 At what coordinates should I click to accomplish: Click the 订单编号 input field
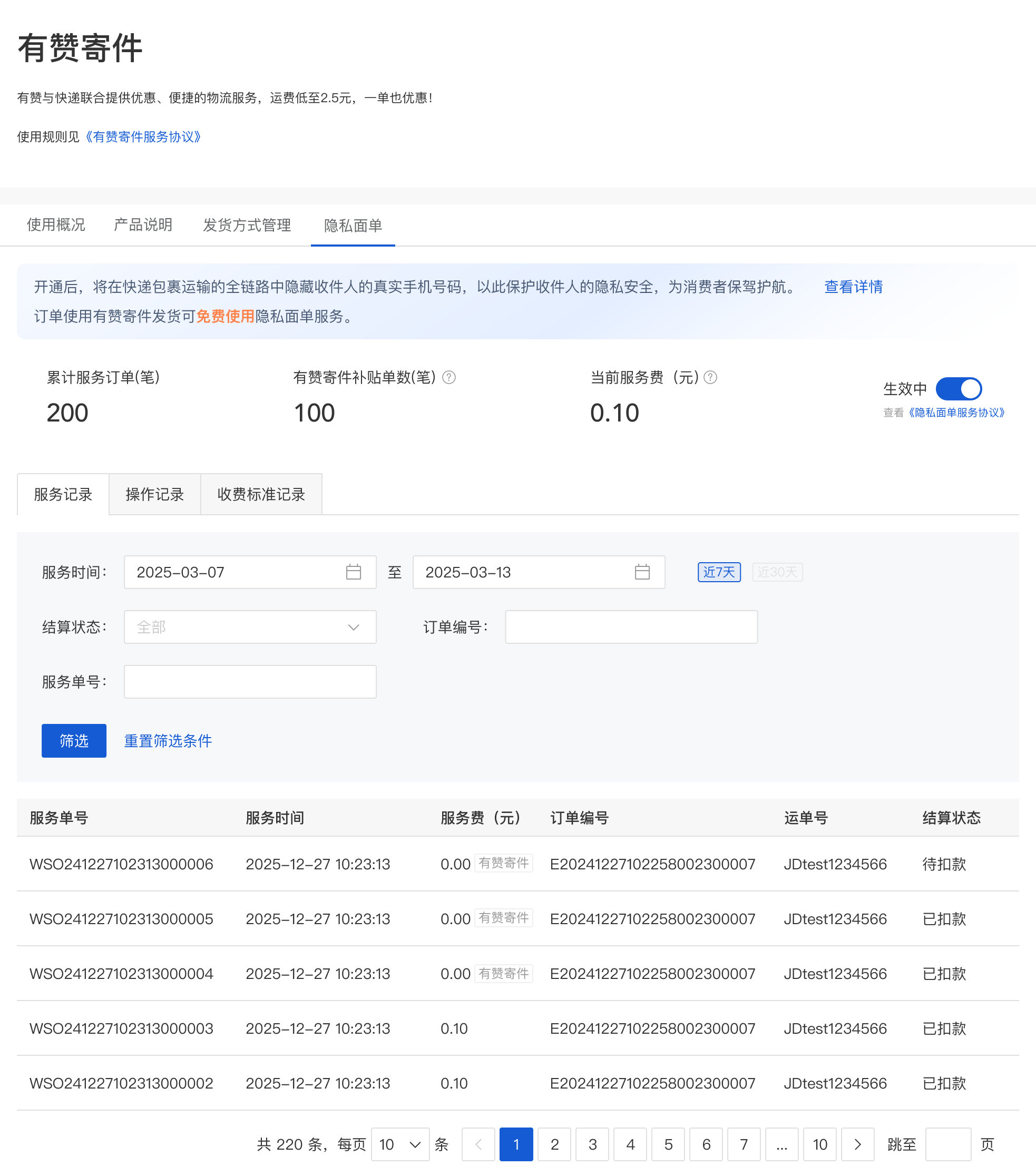(x=631, y=627)
